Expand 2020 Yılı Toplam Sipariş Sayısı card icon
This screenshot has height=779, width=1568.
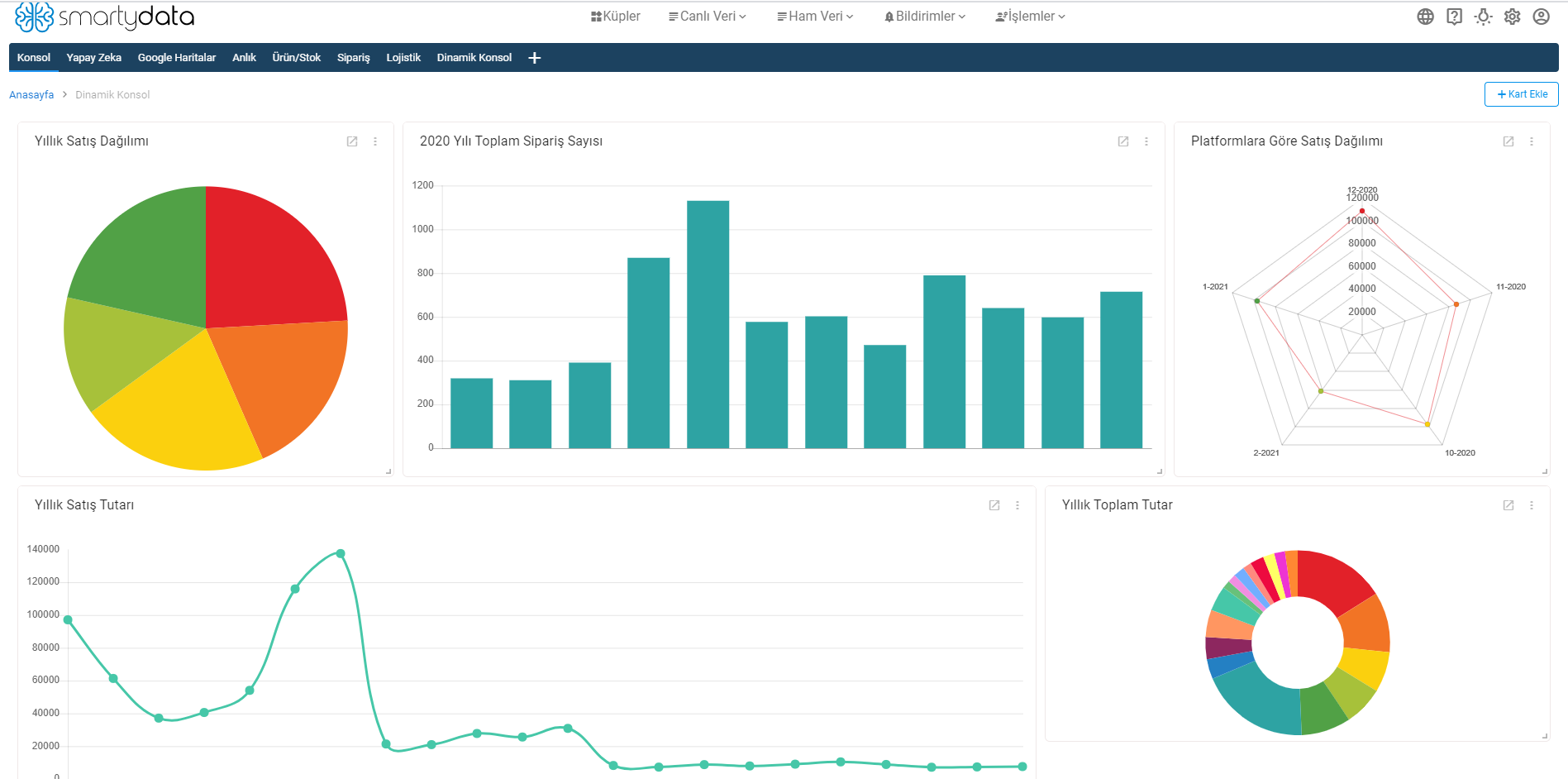[x=1123, y=141]
